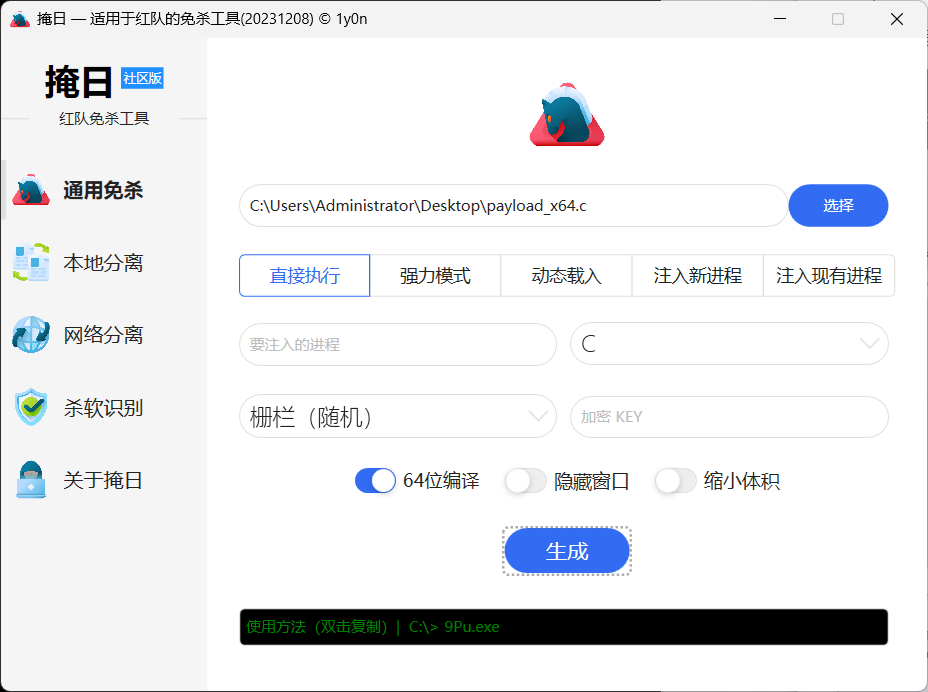Turn on the 缩小体积 switch
This screenshot has width=928, height=692.
click(675, 481)
